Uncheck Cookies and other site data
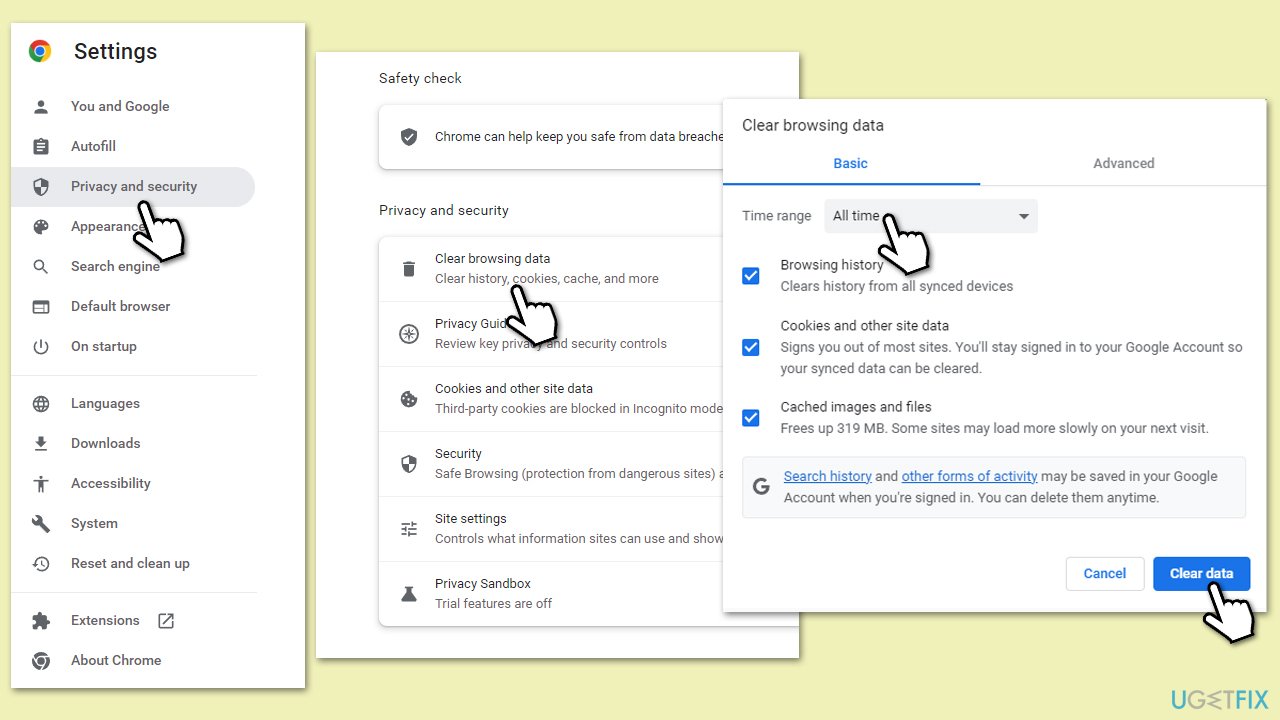 [x=751, y=347]
